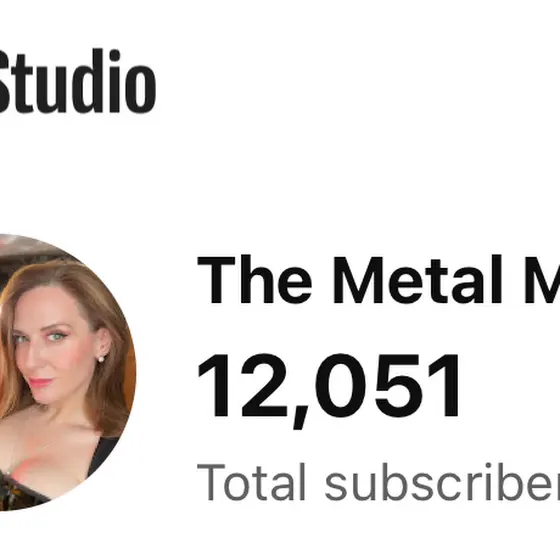Screen dimensions: 560x560
Task: Click the word Total below the count
Action: tap(251, 482)
